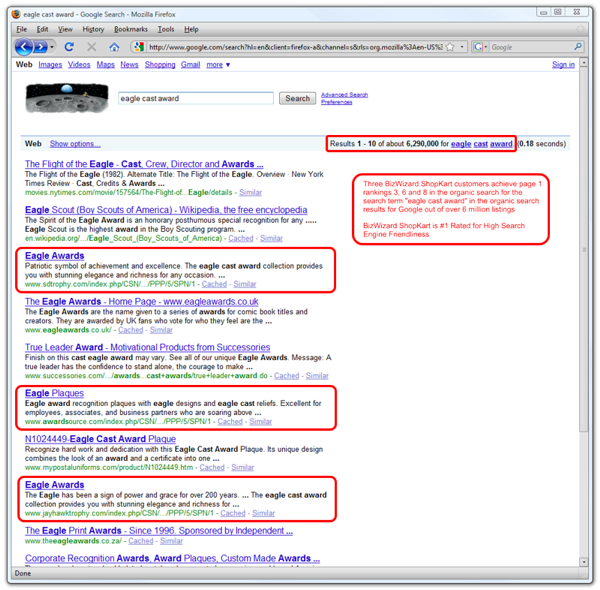This screenshot has width=600, height=590.
Task: Open the Tools menu
Action: tap(166, 29)
